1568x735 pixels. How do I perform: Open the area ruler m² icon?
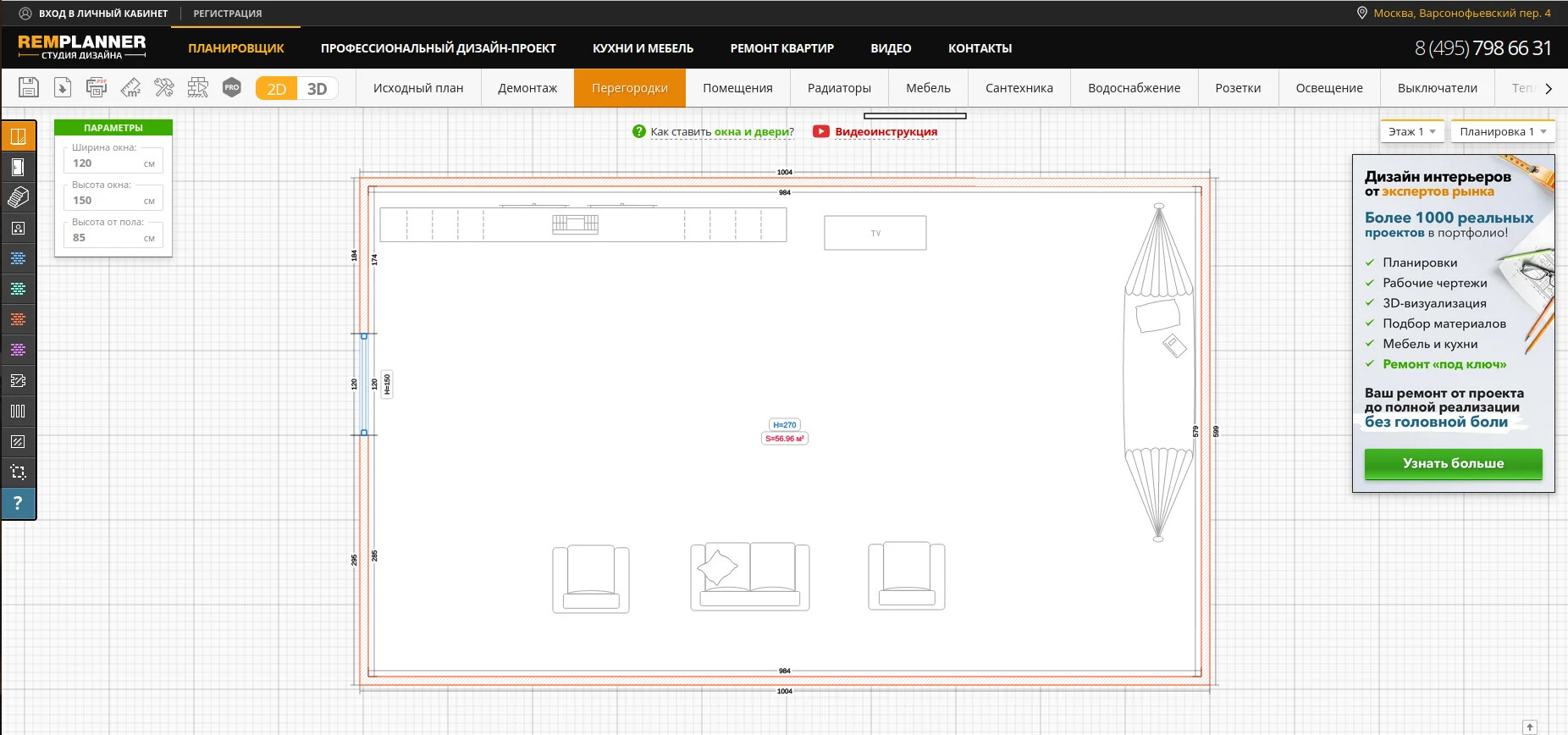tap(130, 87)
